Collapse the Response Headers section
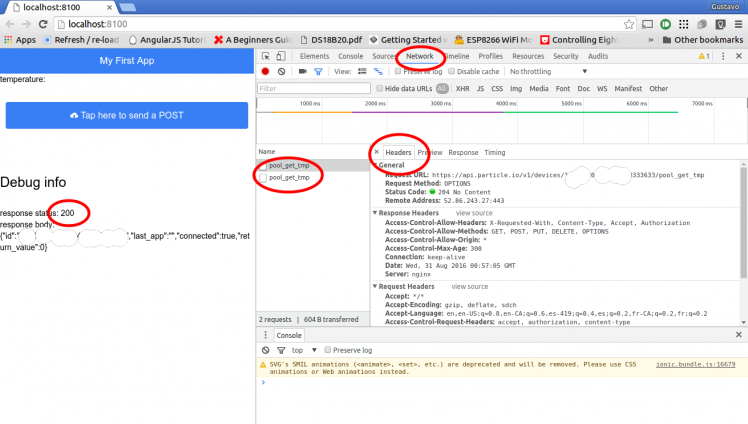 point(375,213)
